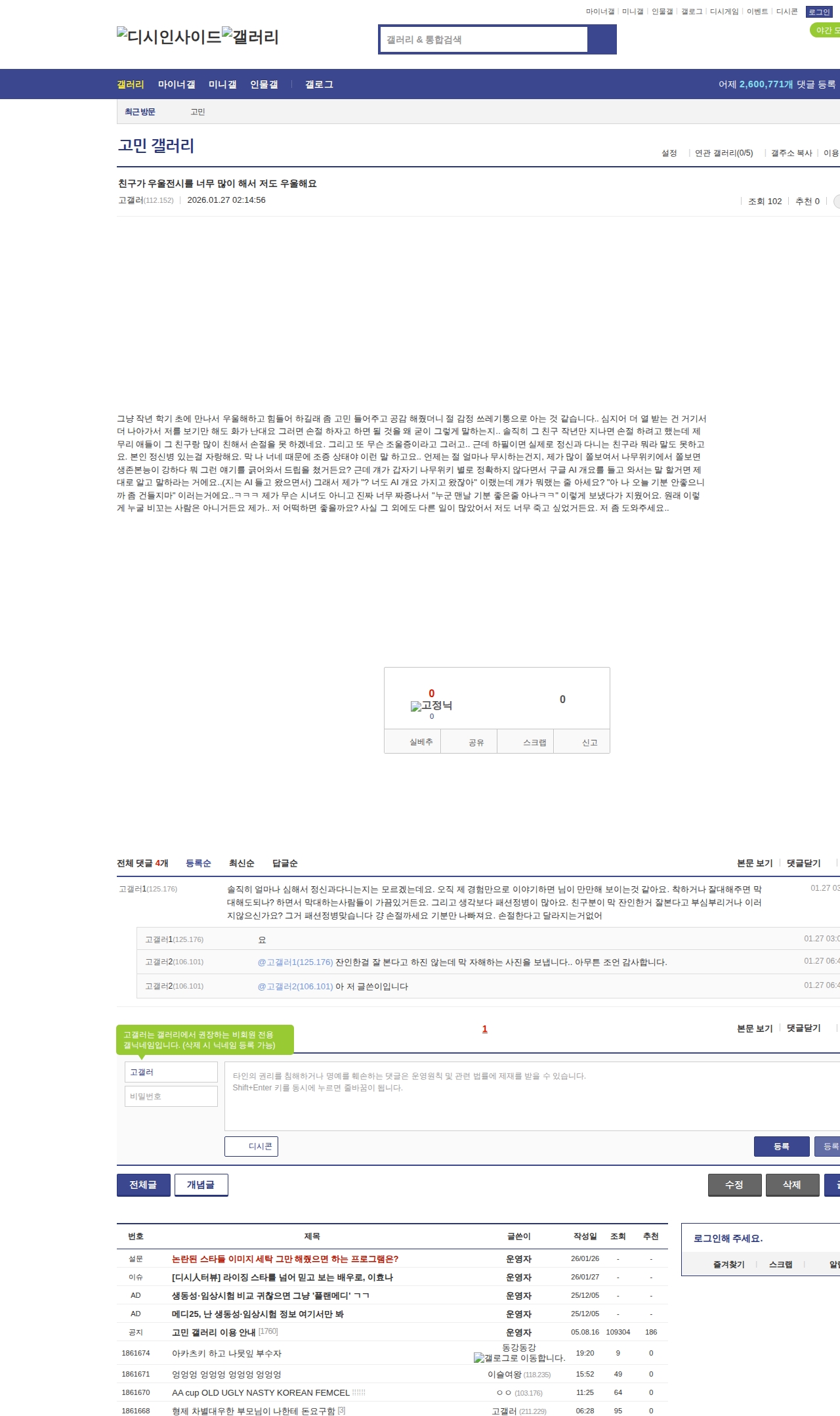
Task: Collapse comments with top 댓글닫기
Action: click(x=803, y=863)
